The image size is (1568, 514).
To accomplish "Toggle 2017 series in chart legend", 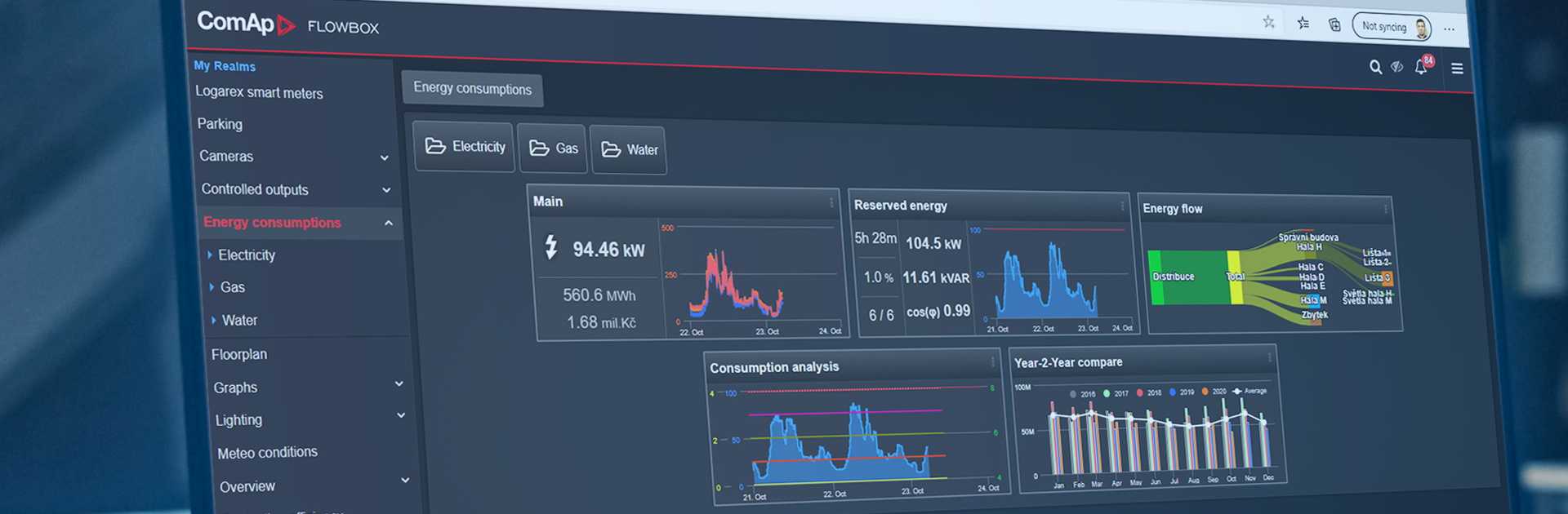I will point(1116,393).
